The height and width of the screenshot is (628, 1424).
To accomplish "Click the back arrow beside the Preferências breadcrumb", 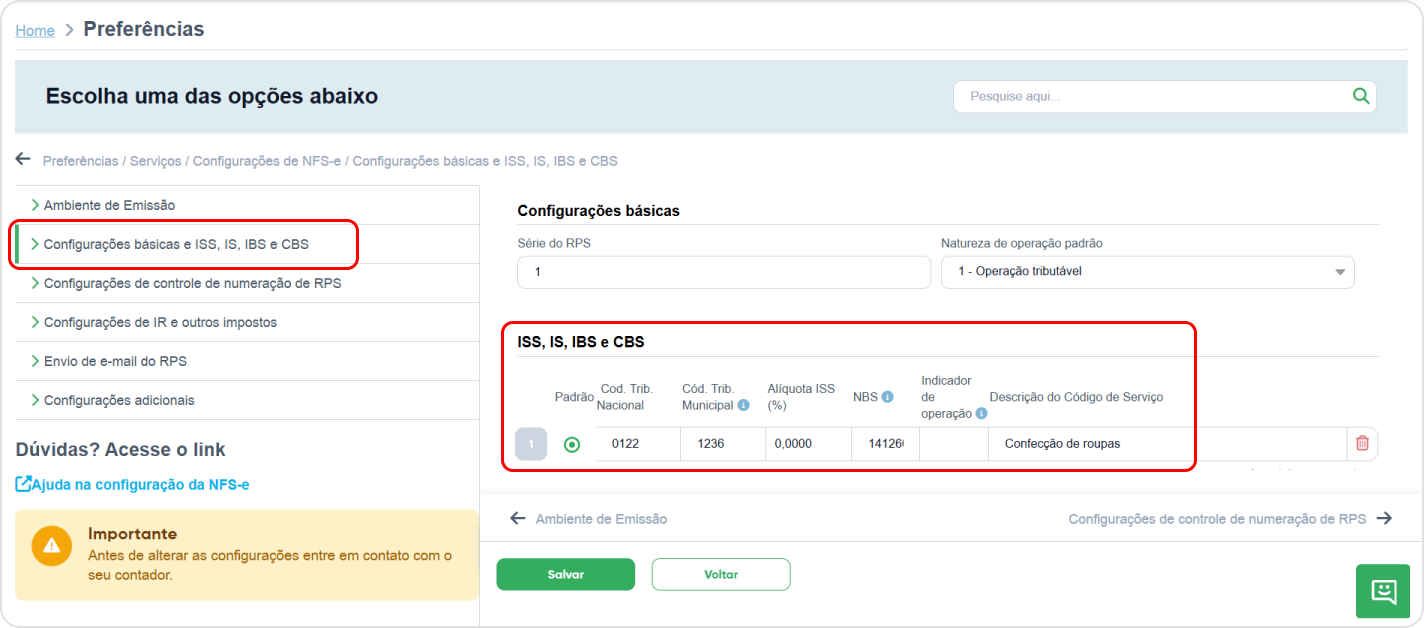I will pos(23,159).
